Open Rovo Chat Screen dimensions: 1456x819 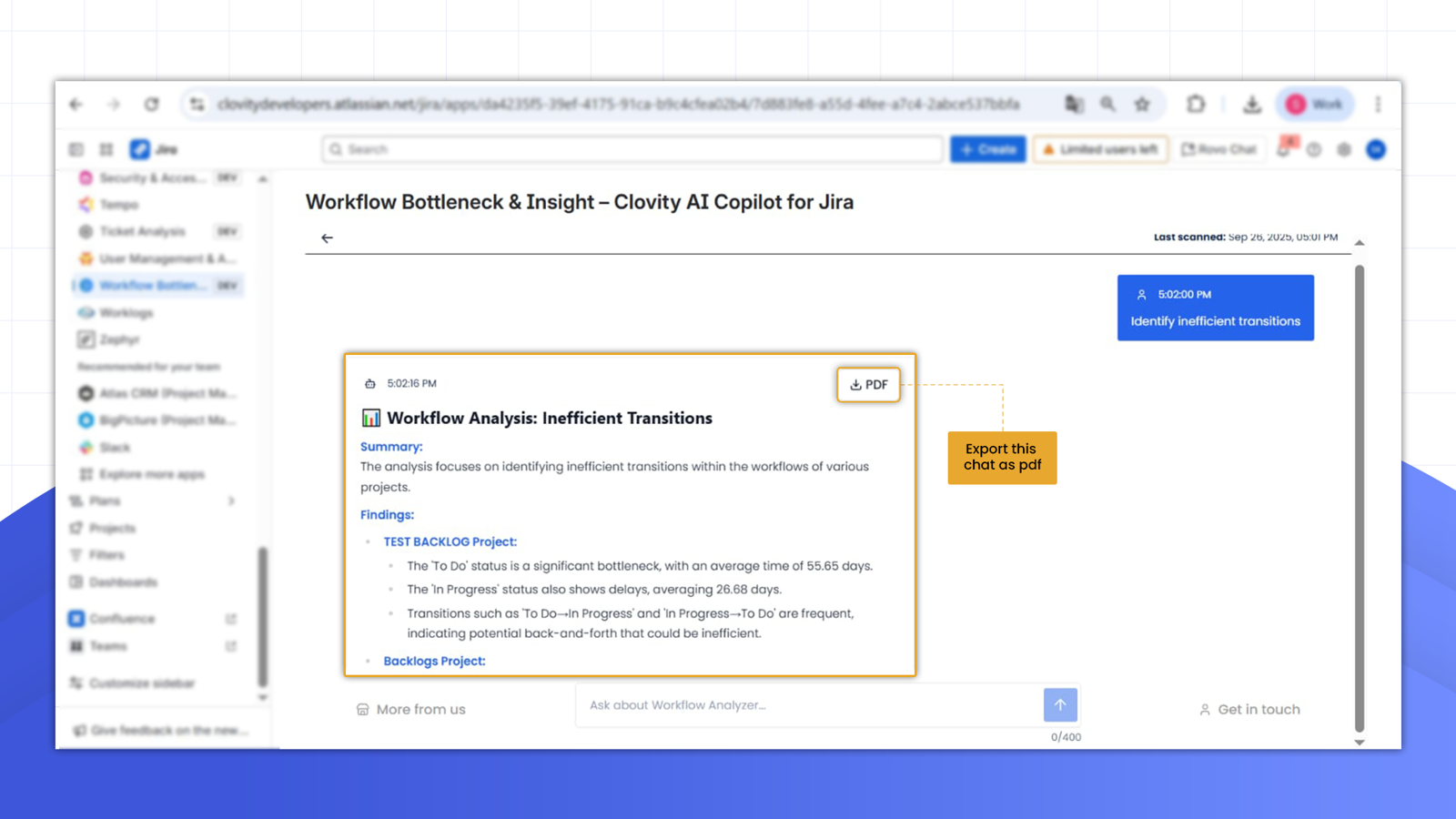[1218, 149]
